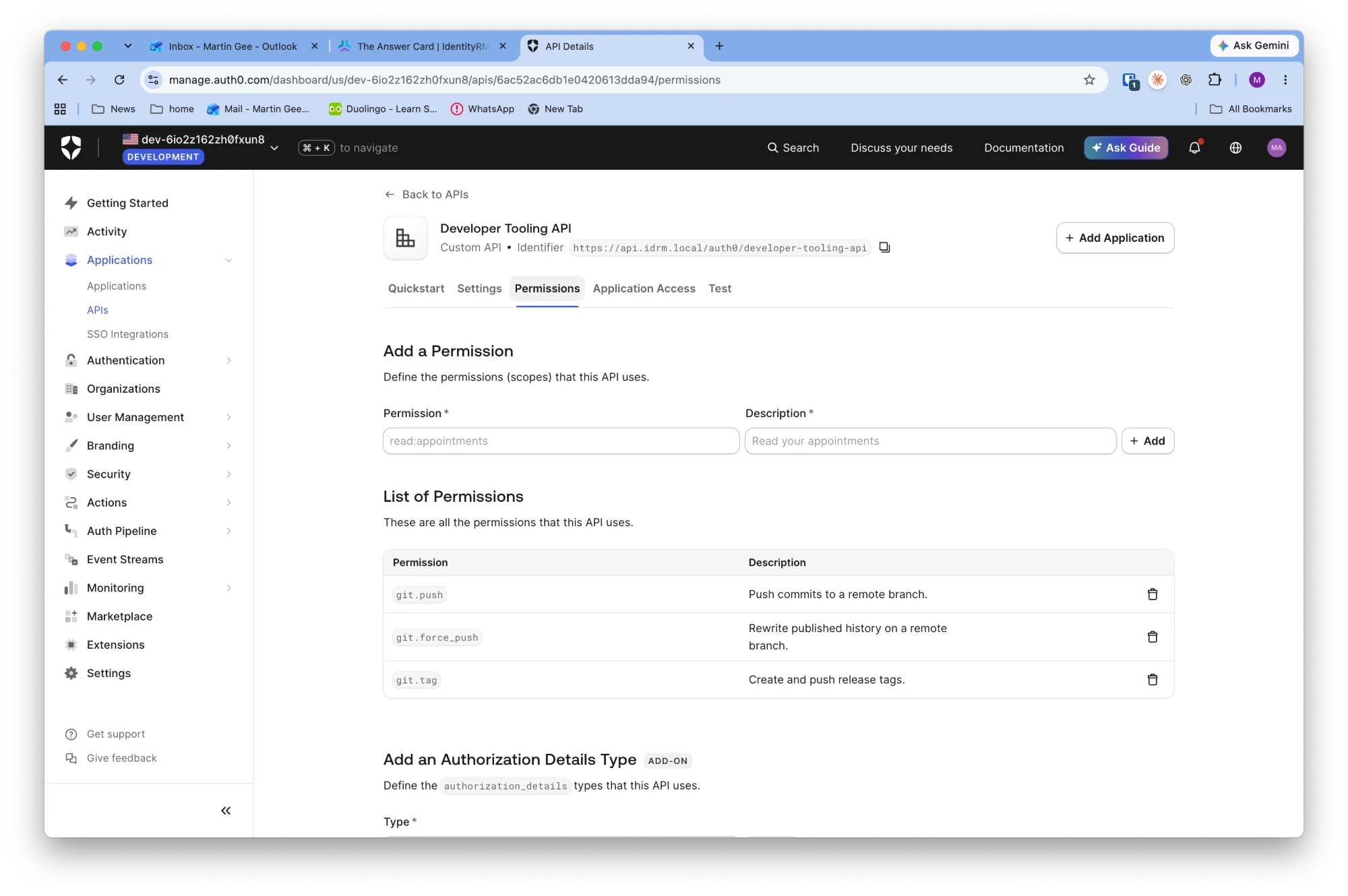Focus the Description input field
Viewport: 1348px width, 896px height.
point(930,441)
